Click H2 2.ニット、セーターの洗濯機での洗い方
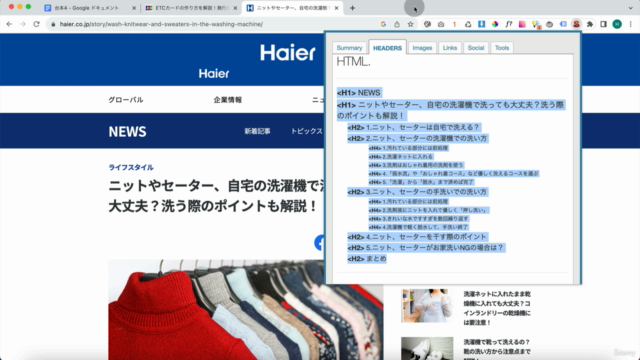Viewport: 640px width, 360px height. coord(417,138)
